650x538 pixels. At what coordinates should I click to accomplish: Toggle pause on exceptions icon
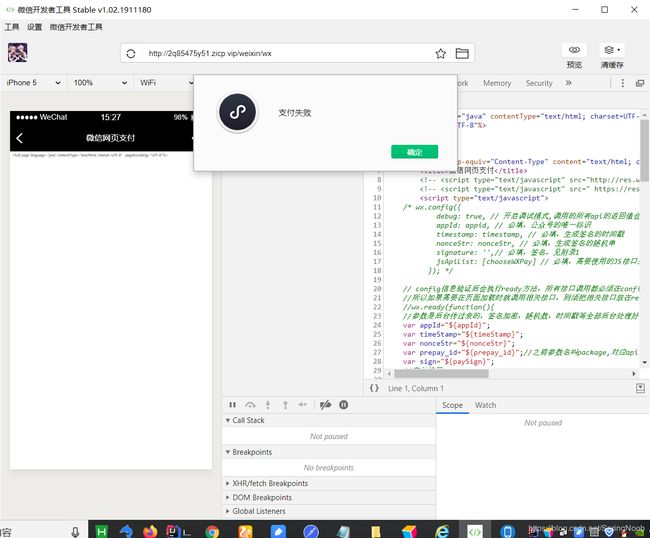(x=344, y=405)
